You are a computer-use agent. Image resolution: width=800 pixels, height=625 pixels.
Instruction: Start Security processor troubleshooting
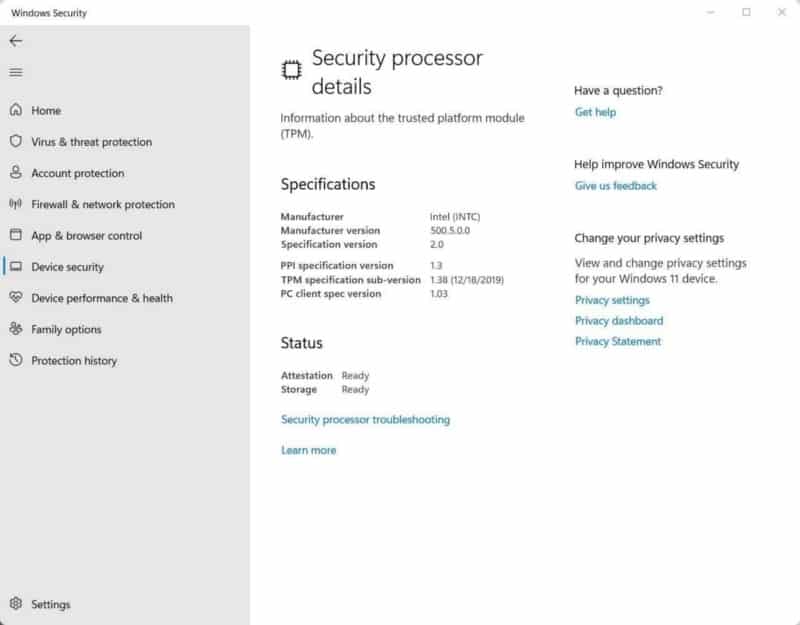click(x=365, y=419)
